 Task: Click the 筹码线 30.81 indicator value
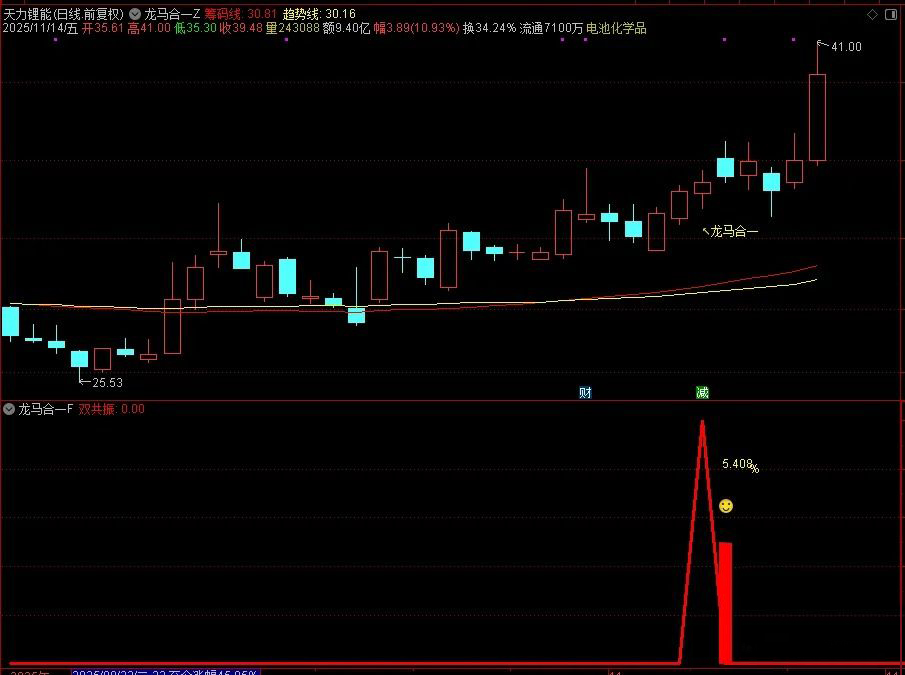point(241,14)
